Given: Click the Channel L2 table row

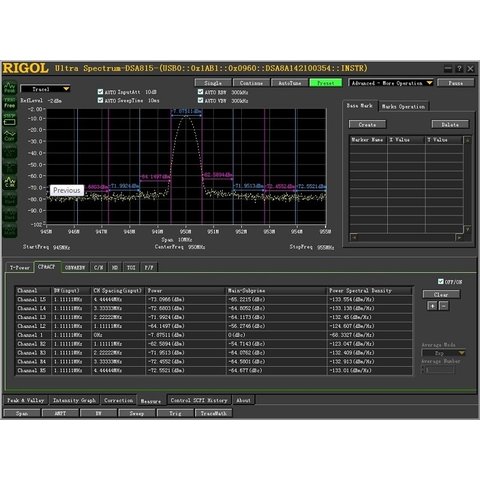Looking at the screenshot, I should (x=213, y=326).
